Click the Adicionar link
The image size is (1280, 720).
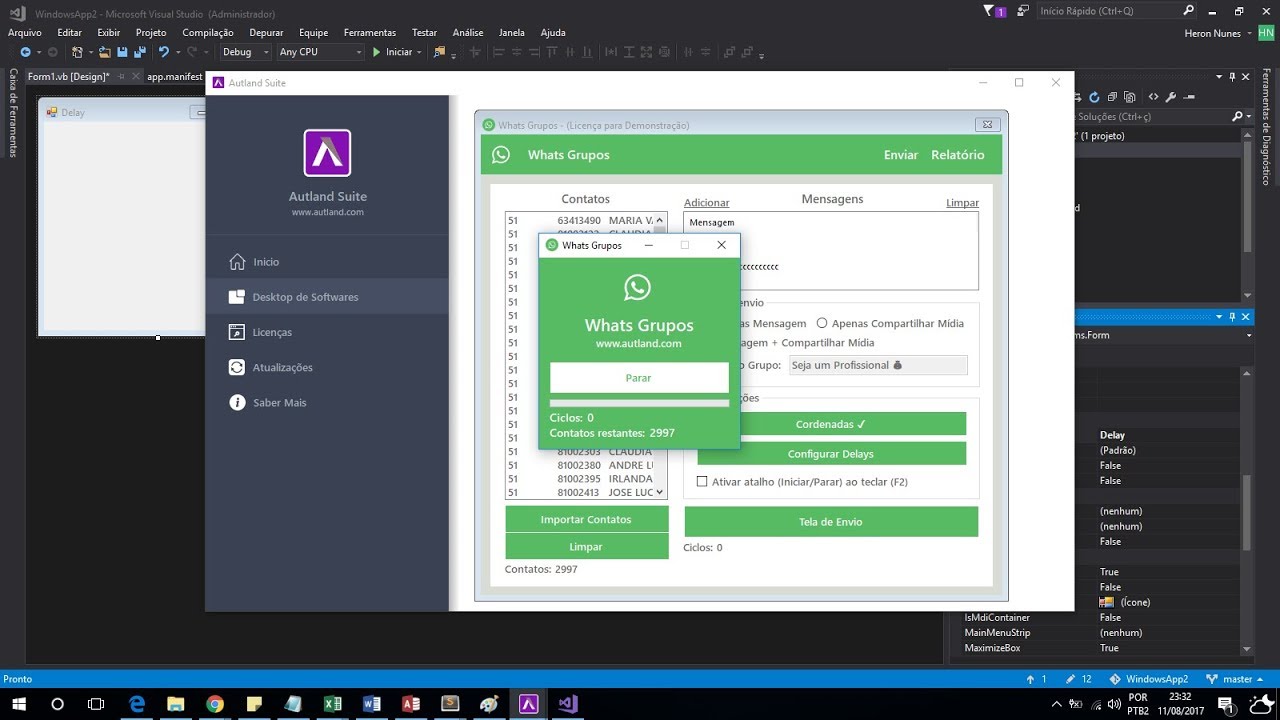(707, 203)
